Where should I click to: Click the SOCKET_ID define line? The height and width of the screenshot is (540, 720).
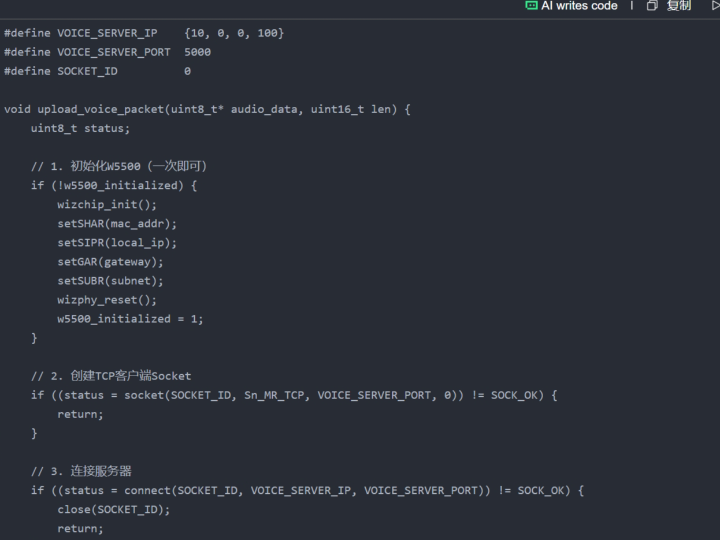pos(97,71)
